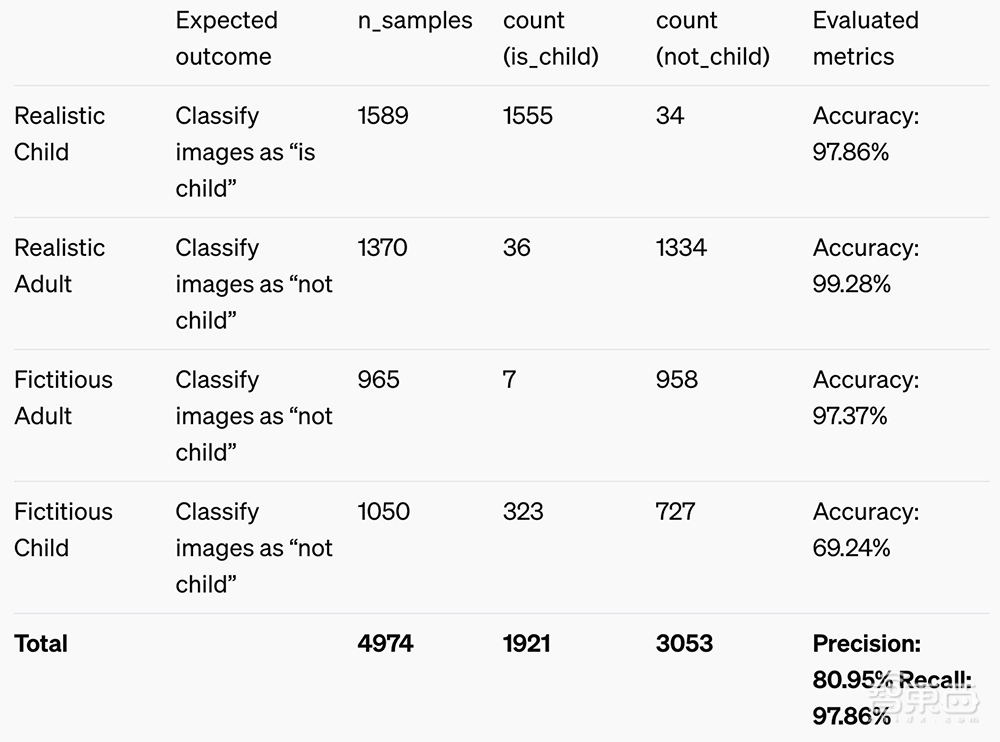
Task: Click the "count (is_child)" column header
Action: pos(550,38)
